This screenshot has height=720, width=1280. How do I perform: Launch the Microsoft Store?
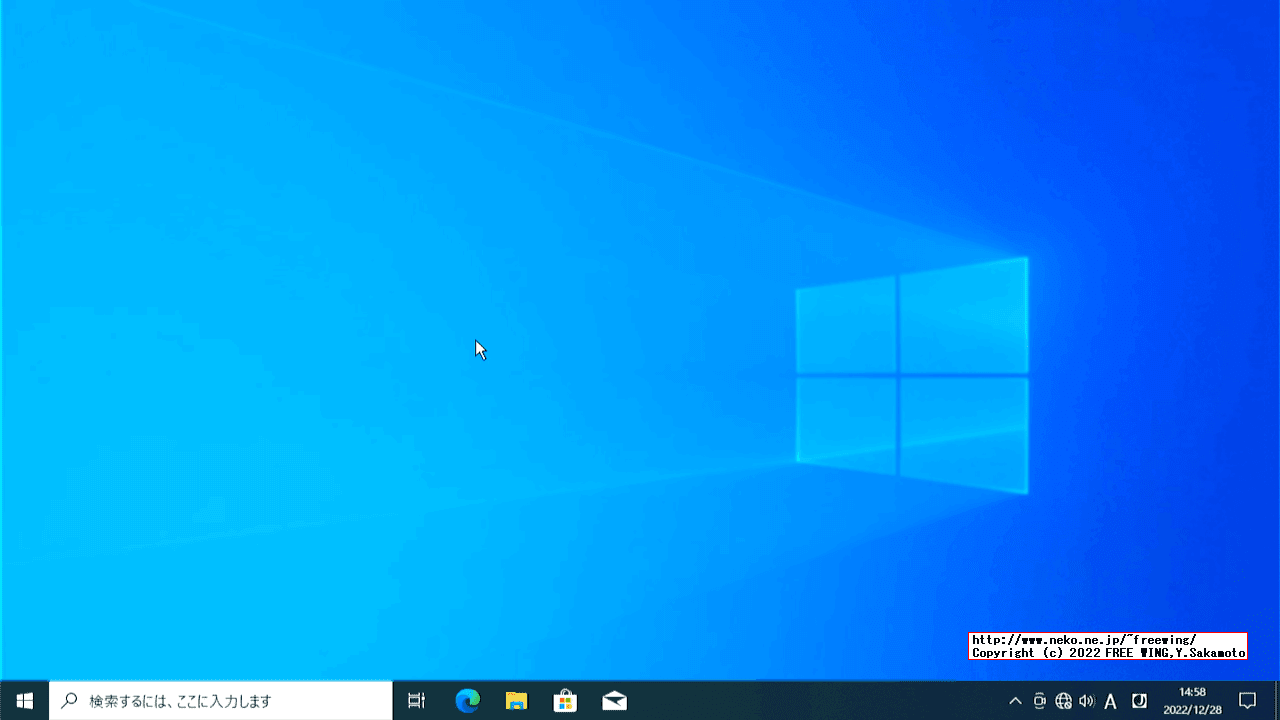click(x=566, y=701)
